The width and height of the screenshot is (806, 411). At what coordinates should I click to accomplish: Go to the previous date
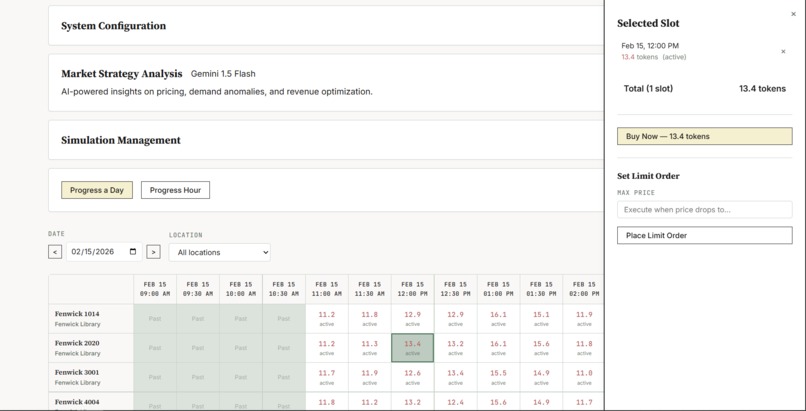[55, 252]
